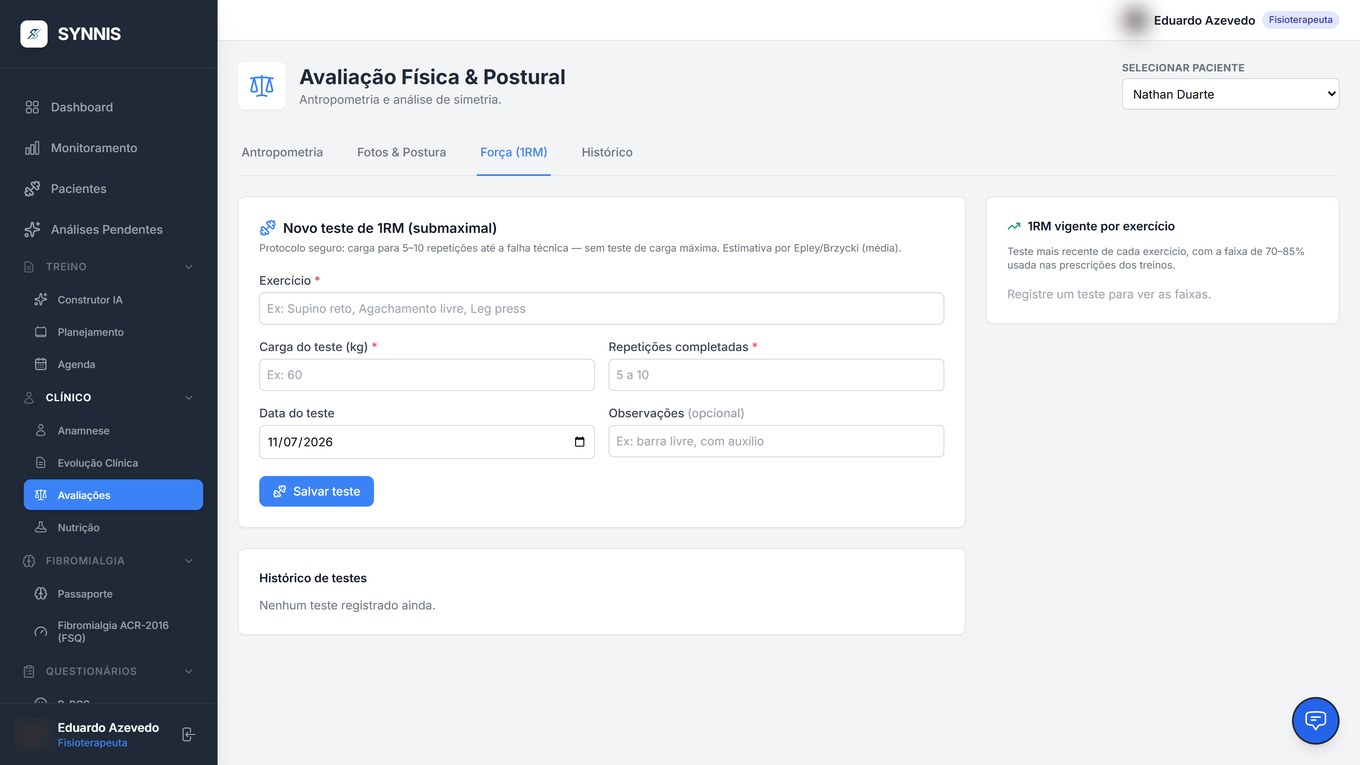Click the 'Histórico de testes' heading
Viewport: 1360px width, 765px height.
313,578
